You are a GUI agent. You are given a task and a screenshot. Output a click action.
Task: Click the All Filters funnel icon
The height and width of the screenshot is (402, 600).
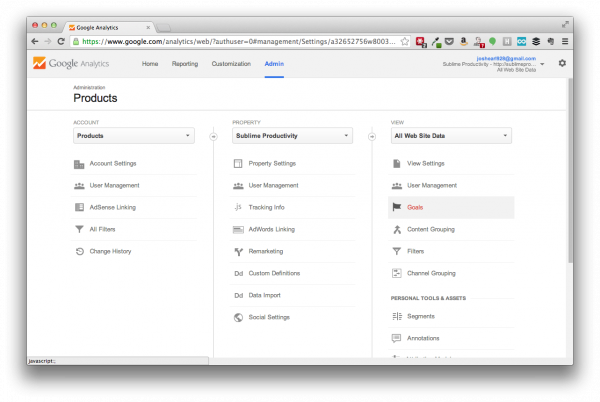tap(79, 229)
